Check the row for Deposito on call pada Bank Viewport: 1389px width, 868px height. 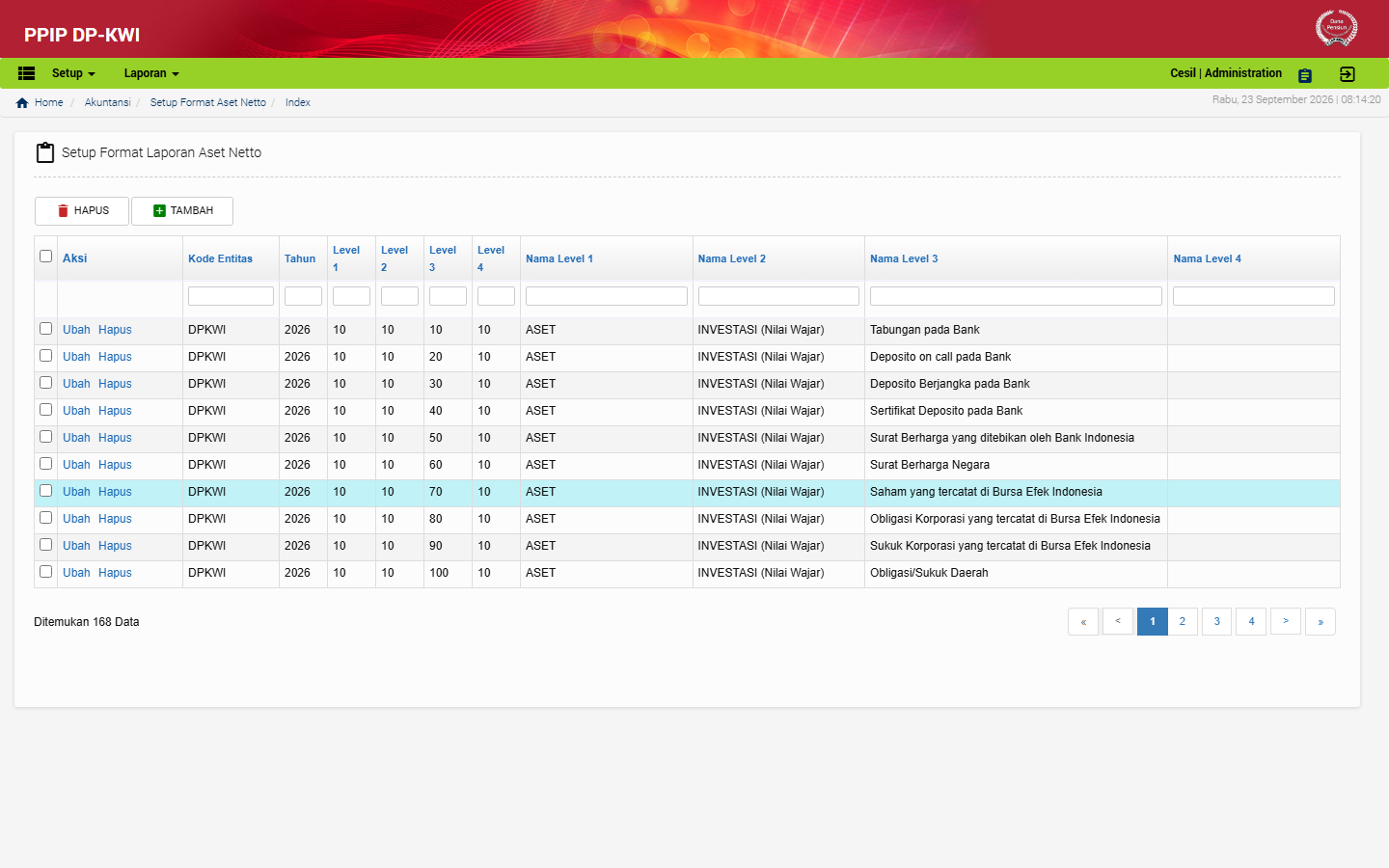click(45, 356)
